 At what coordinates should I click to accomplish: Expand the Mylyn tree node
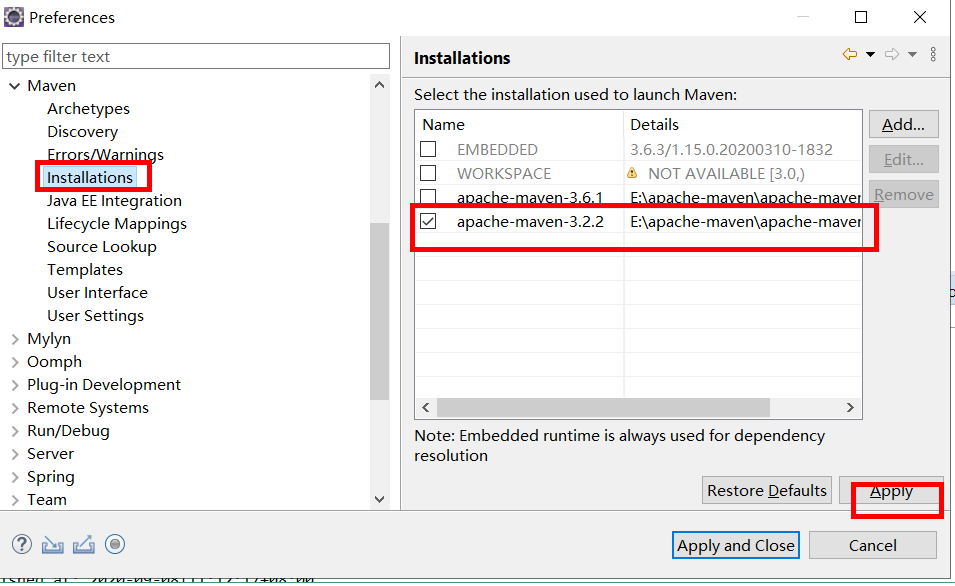pos(15,339)
